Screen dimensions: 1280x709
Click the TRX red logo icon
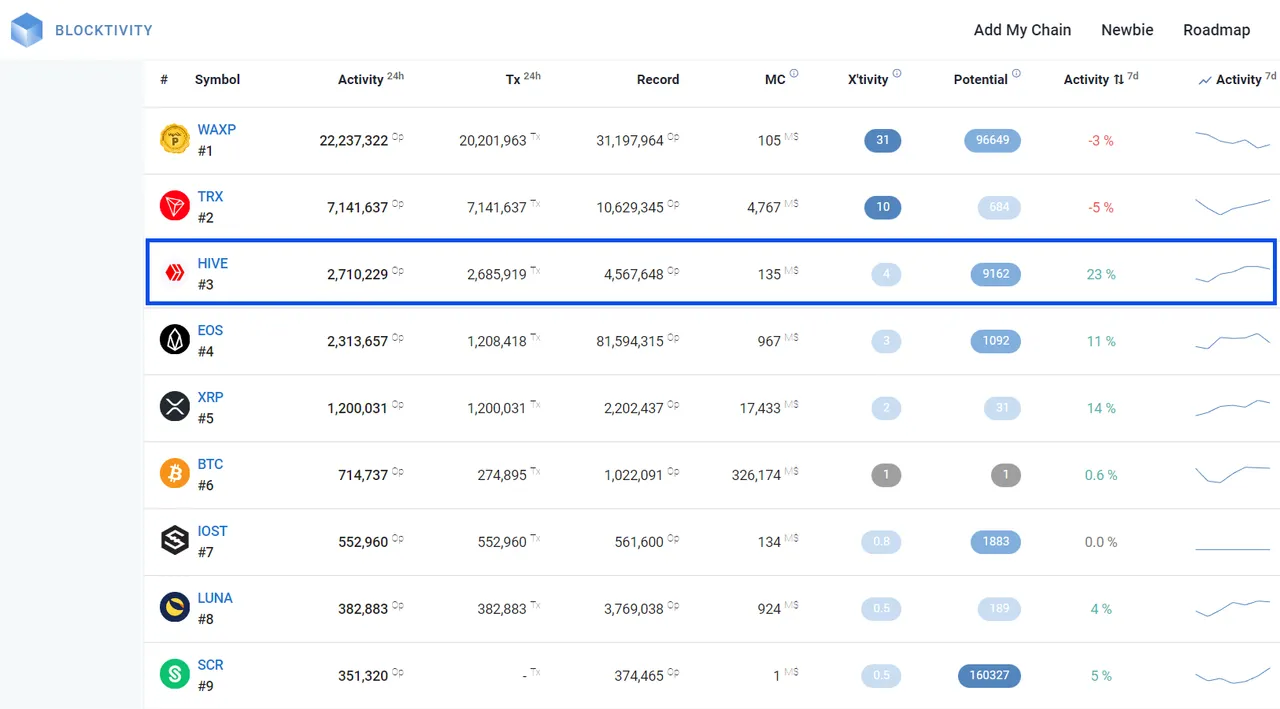pyautogui.click(x=175, y=206)
